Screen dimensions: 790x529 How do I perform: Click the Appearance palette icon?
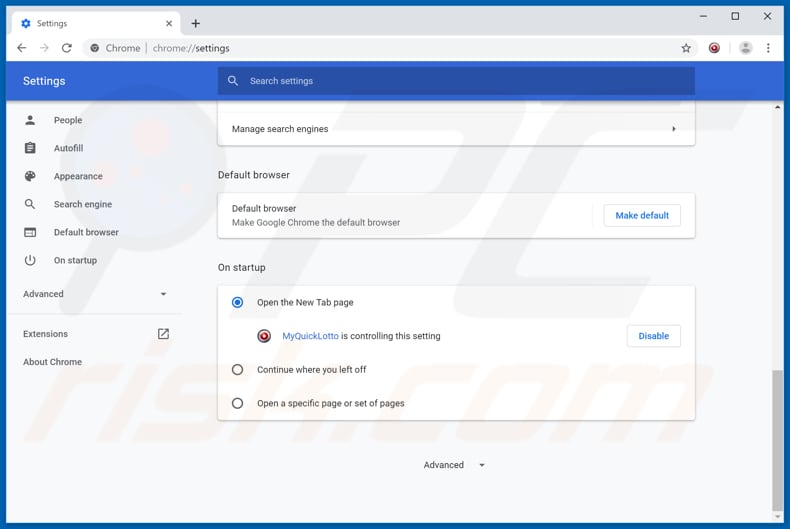click(30, 176)
